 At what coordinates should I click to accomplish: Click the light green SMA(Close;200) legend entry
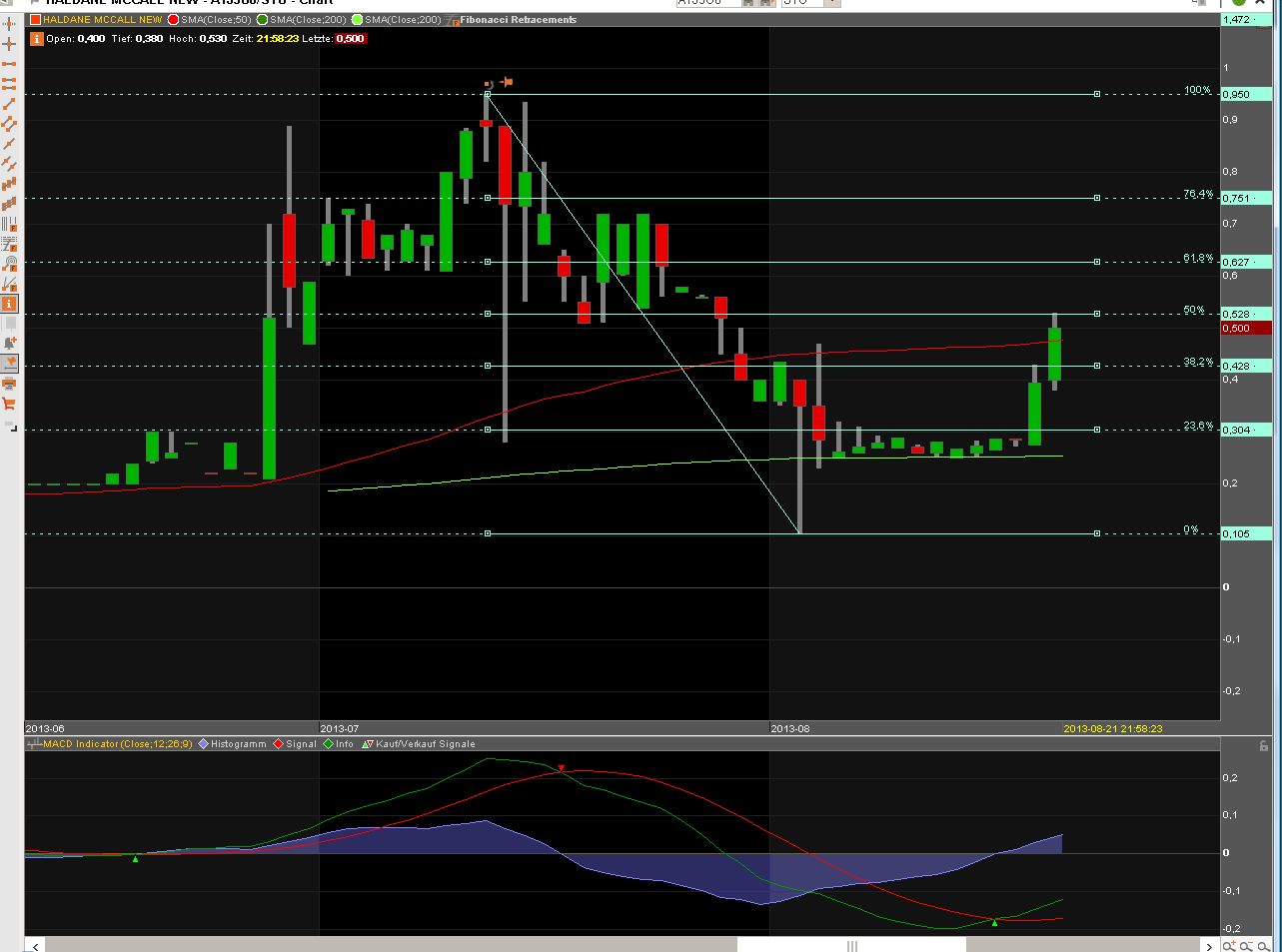tap(397, 19)
